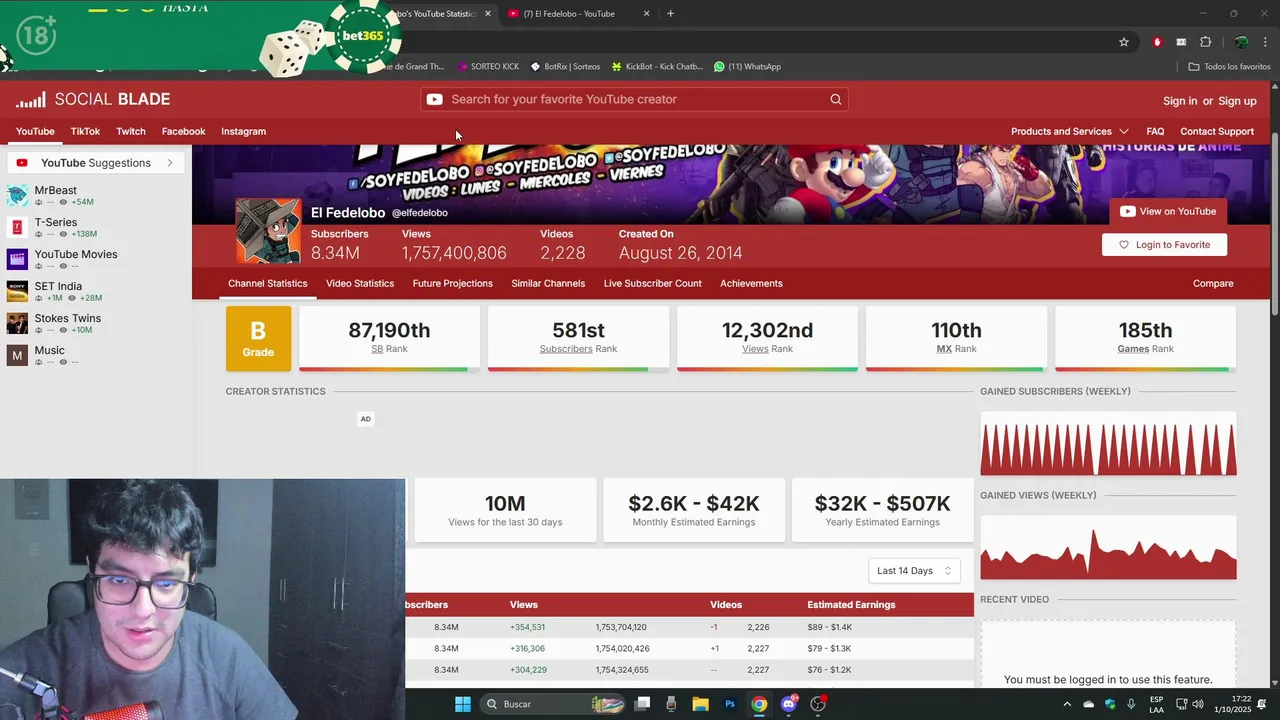Switch to the Future Projections tab
This screenshot has height=720, width=1280.
click(x=452, y=283)
